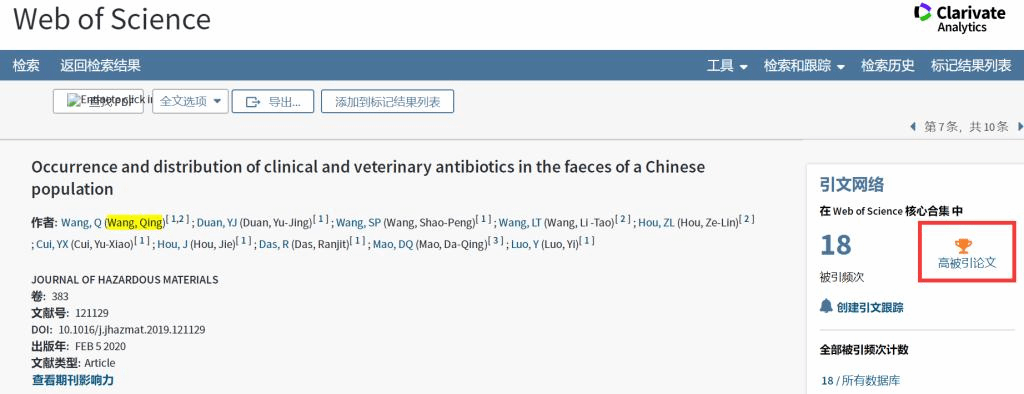Go to next record with right arrow
This screenshot has height=394, width=1024.
pos(1019,127)
